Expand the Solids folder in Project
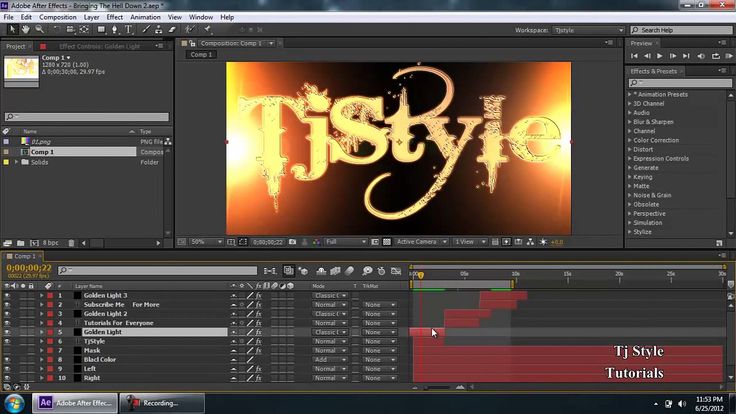Viewport: 736px width, 414px height. coord(16,162)
